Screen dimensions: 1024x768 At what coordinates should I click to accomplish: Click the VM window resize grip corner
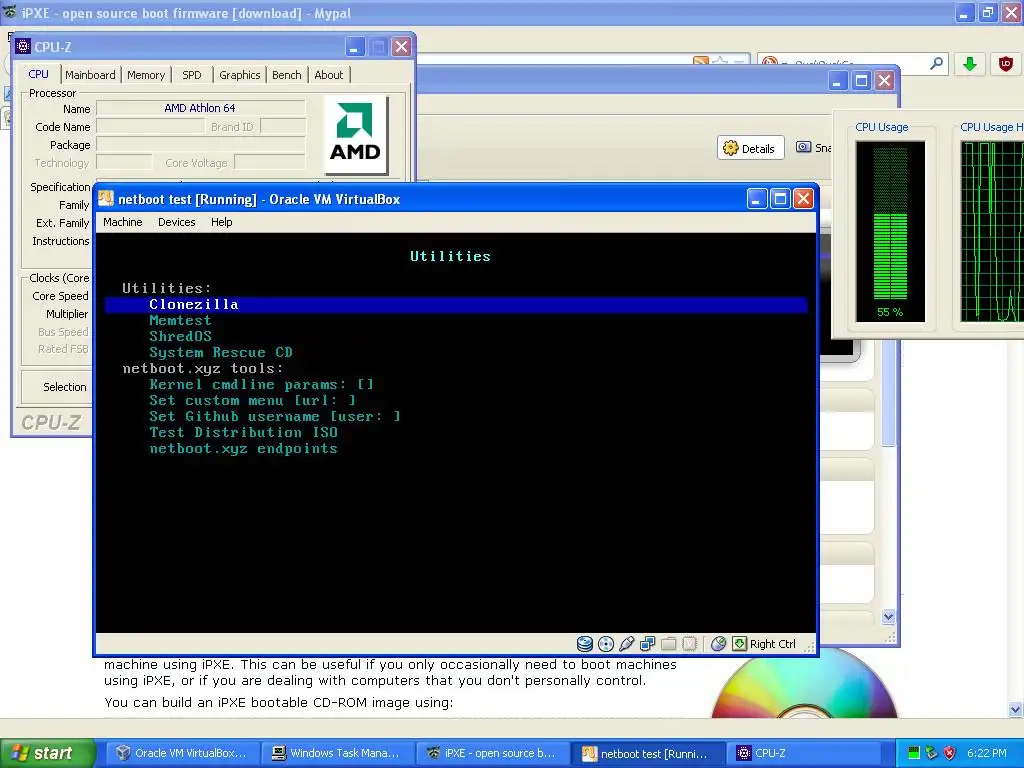[809, 646]
